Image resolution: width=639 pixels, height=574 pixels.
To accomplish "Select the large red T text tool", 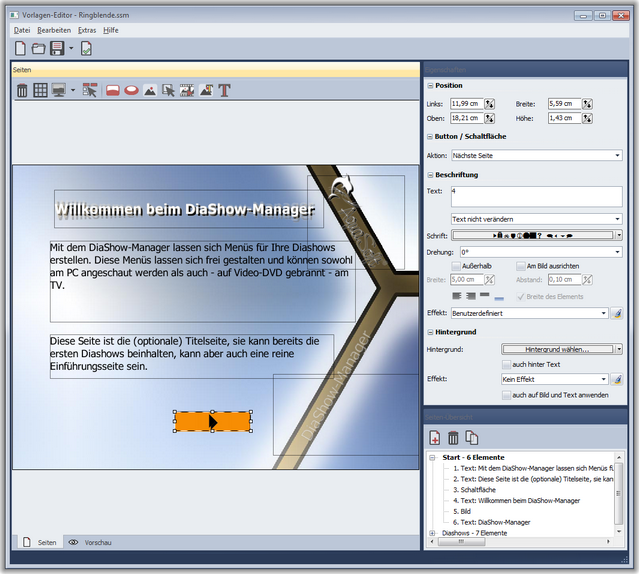I will coord(225,90).
